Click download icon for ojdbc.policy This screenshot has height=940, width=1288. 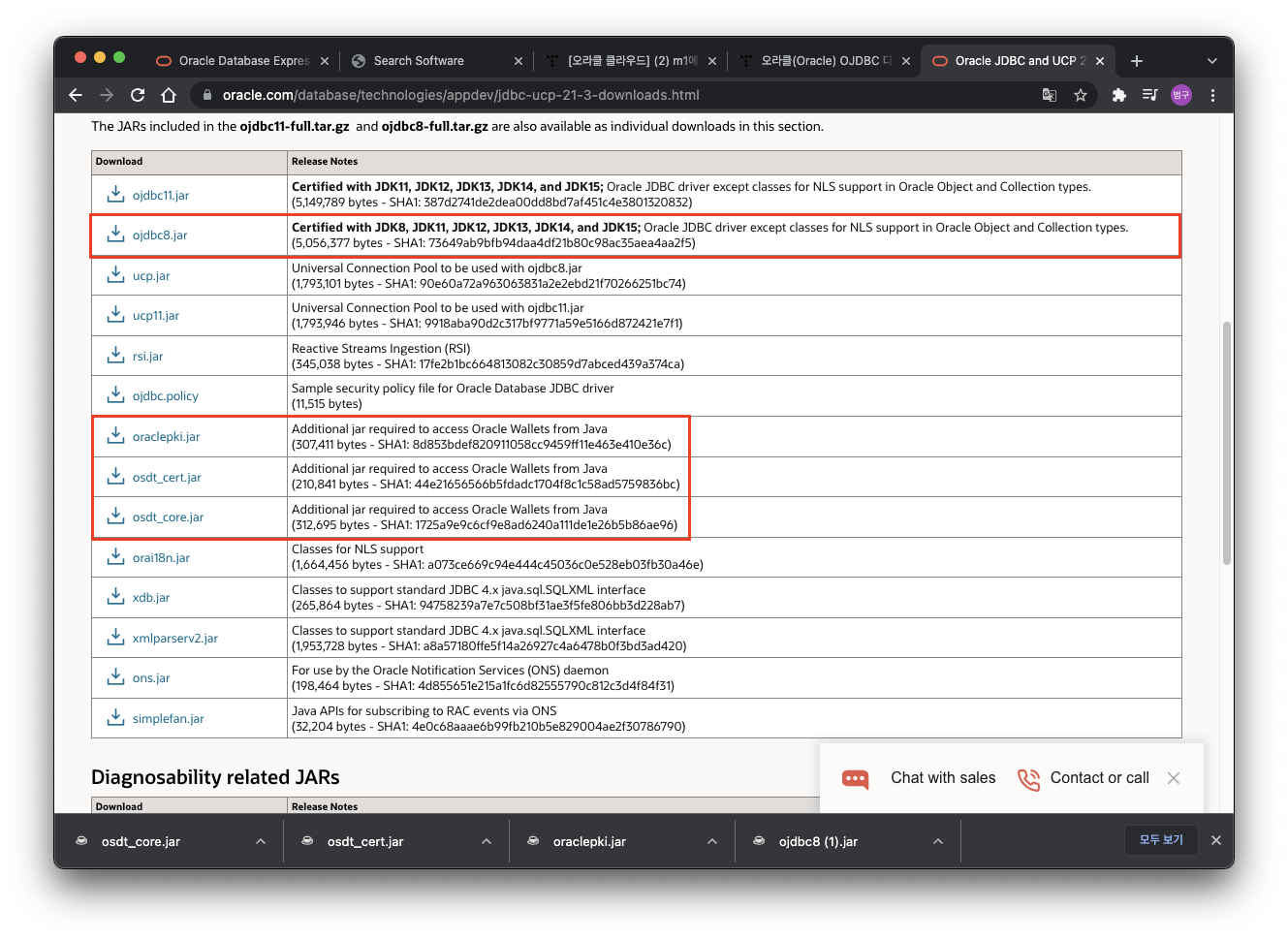pyautogui.click(x=115, y=394)
